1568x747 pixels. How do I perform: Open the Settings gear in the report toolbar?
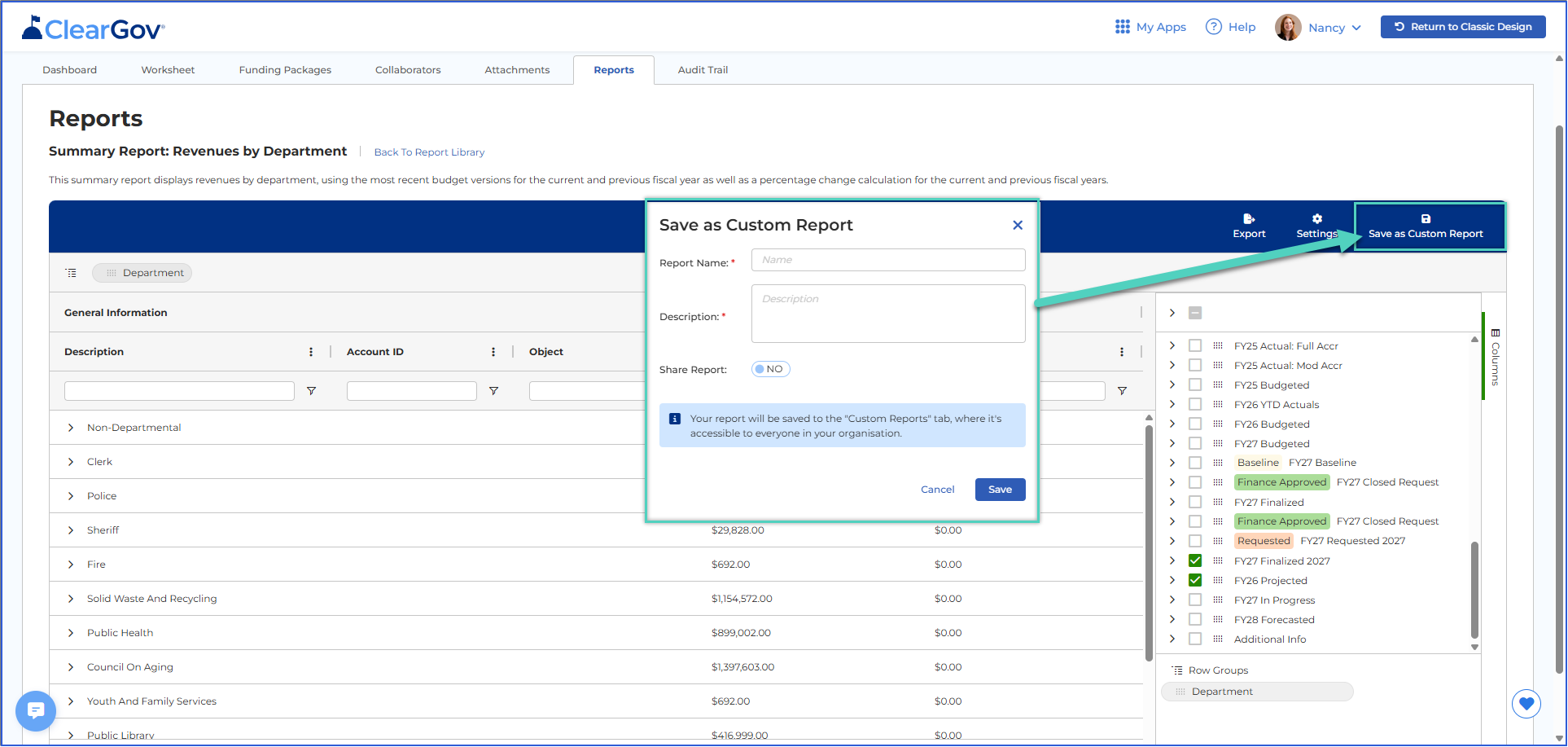[x=1317, y=219]
